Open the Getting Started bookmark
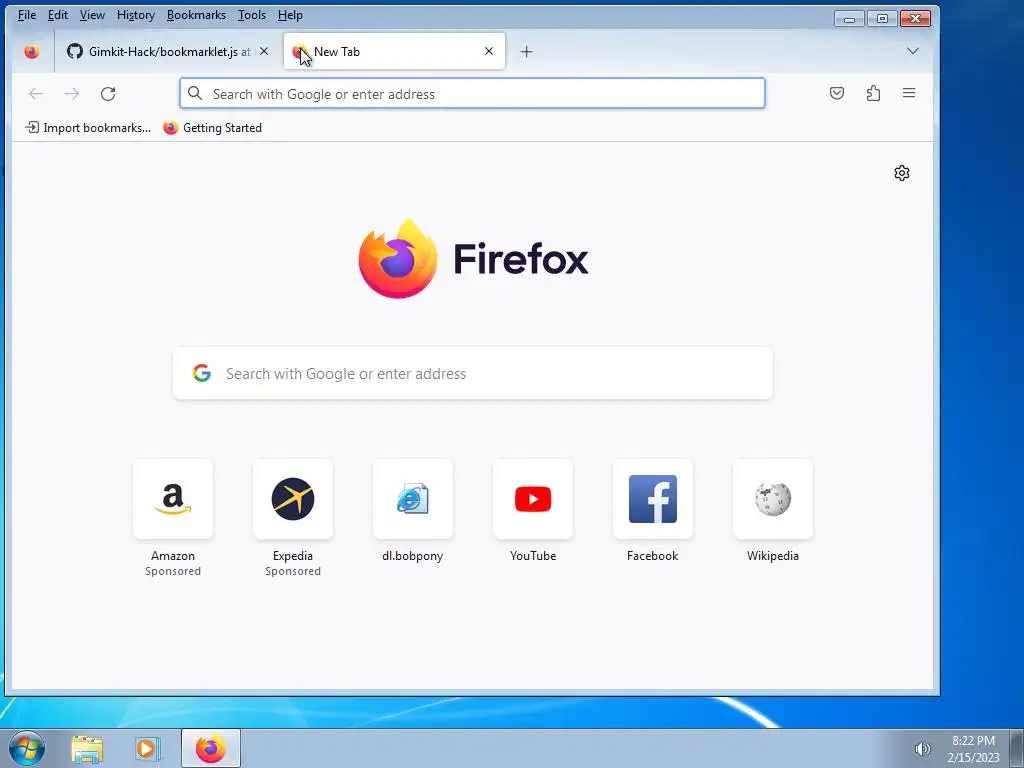 point(212,128)
